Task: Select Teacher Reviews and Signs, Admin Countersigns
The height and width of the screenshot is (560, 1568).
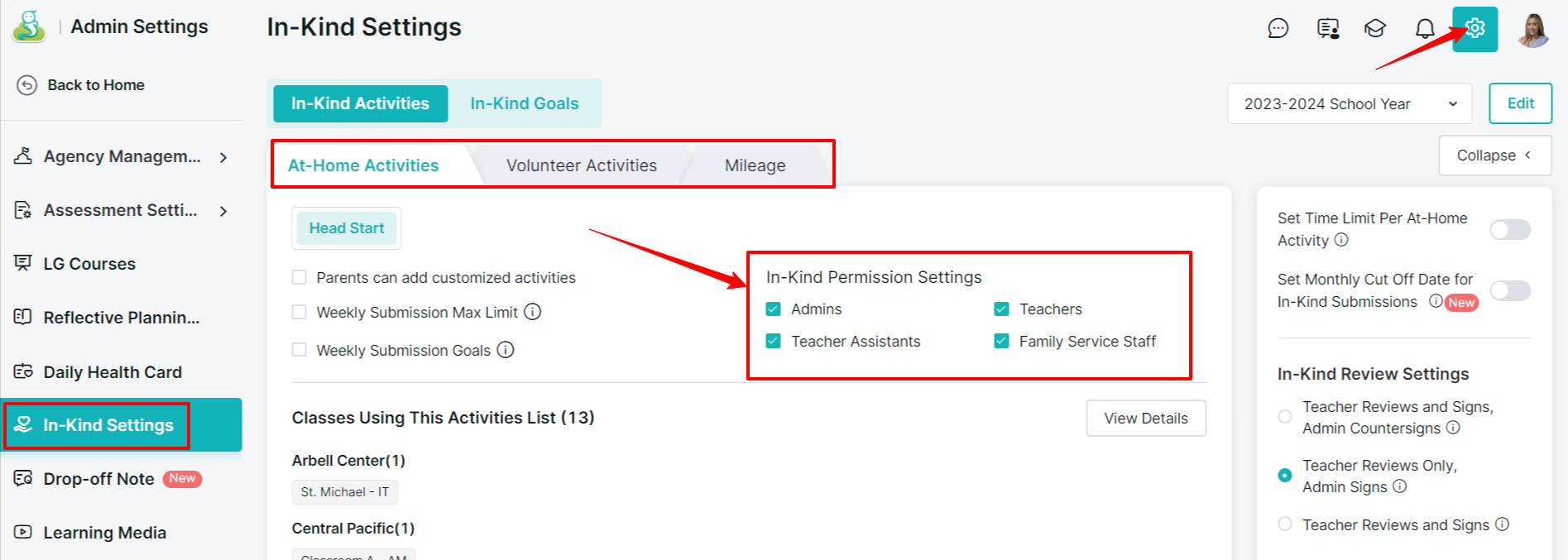Action: click(1284, 416)
